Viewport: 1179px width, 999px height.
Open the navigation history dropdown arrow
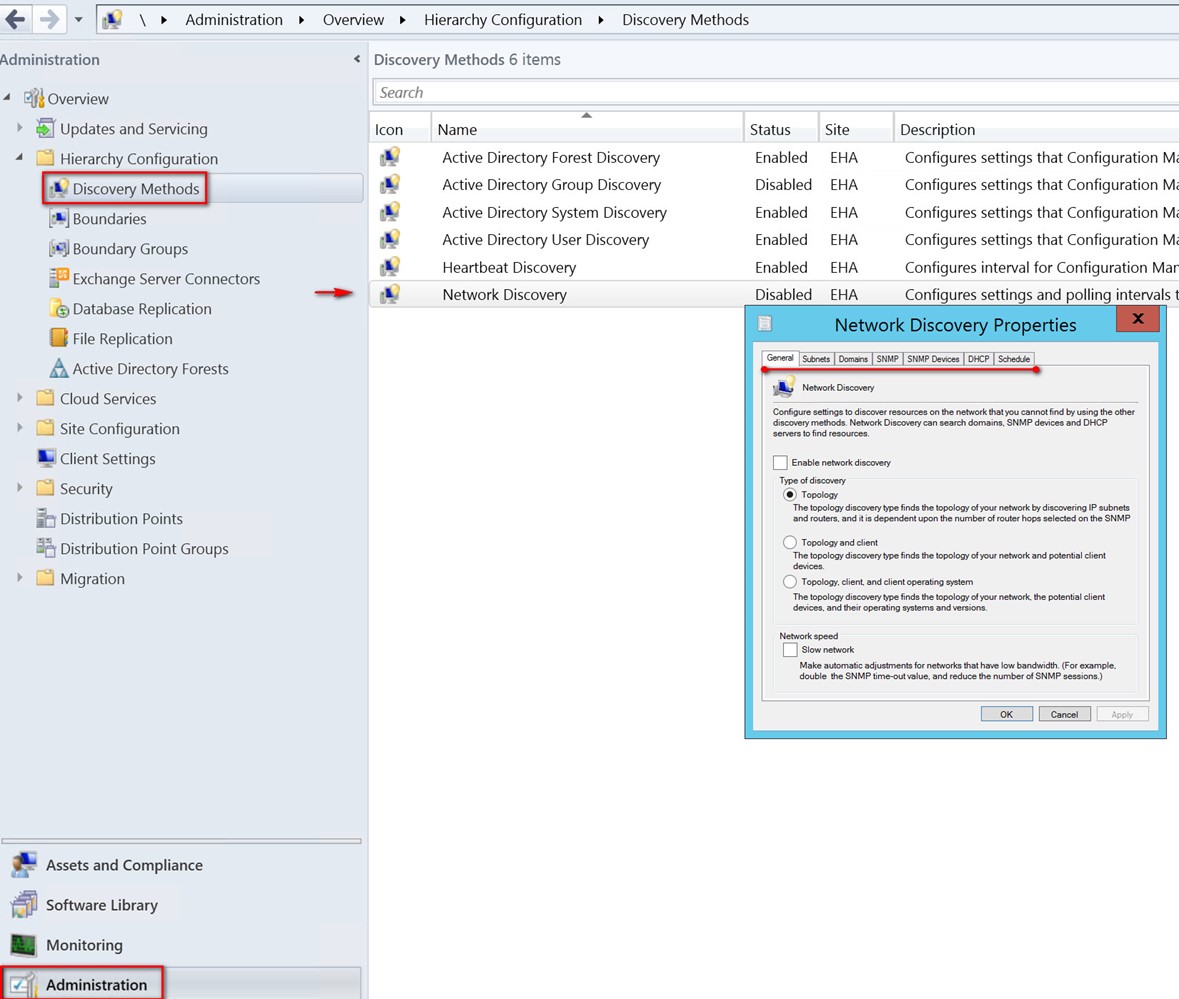coord(78,20)
